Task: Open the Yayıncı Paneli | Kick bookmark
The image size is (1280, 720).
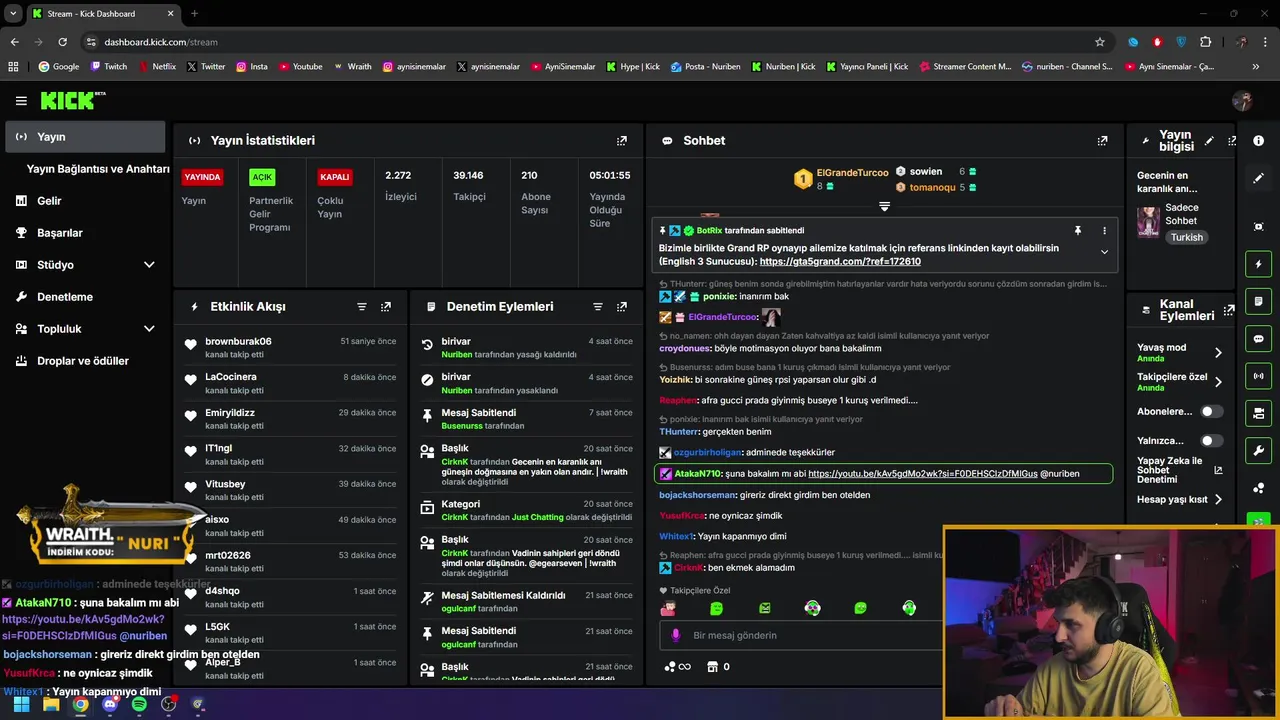Action: (865, 67)
